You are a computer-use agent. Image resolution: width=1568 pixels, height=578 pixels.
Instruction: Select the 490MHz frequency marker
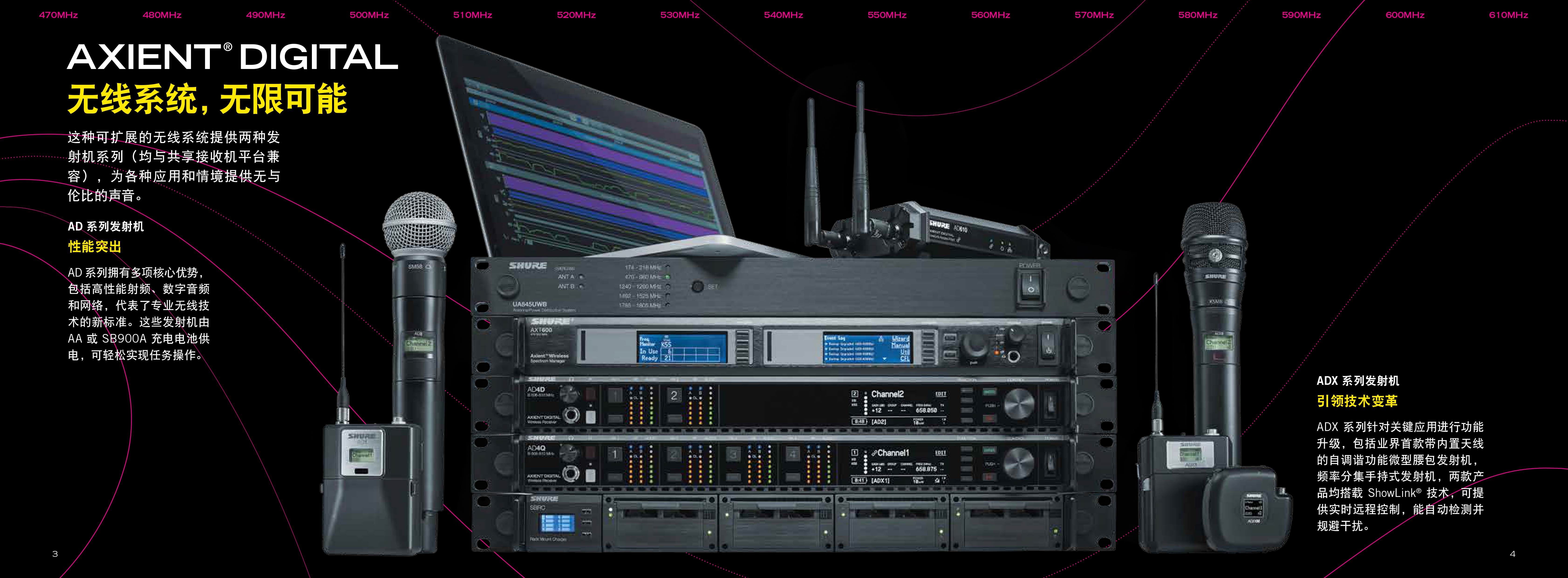point(265,15)
